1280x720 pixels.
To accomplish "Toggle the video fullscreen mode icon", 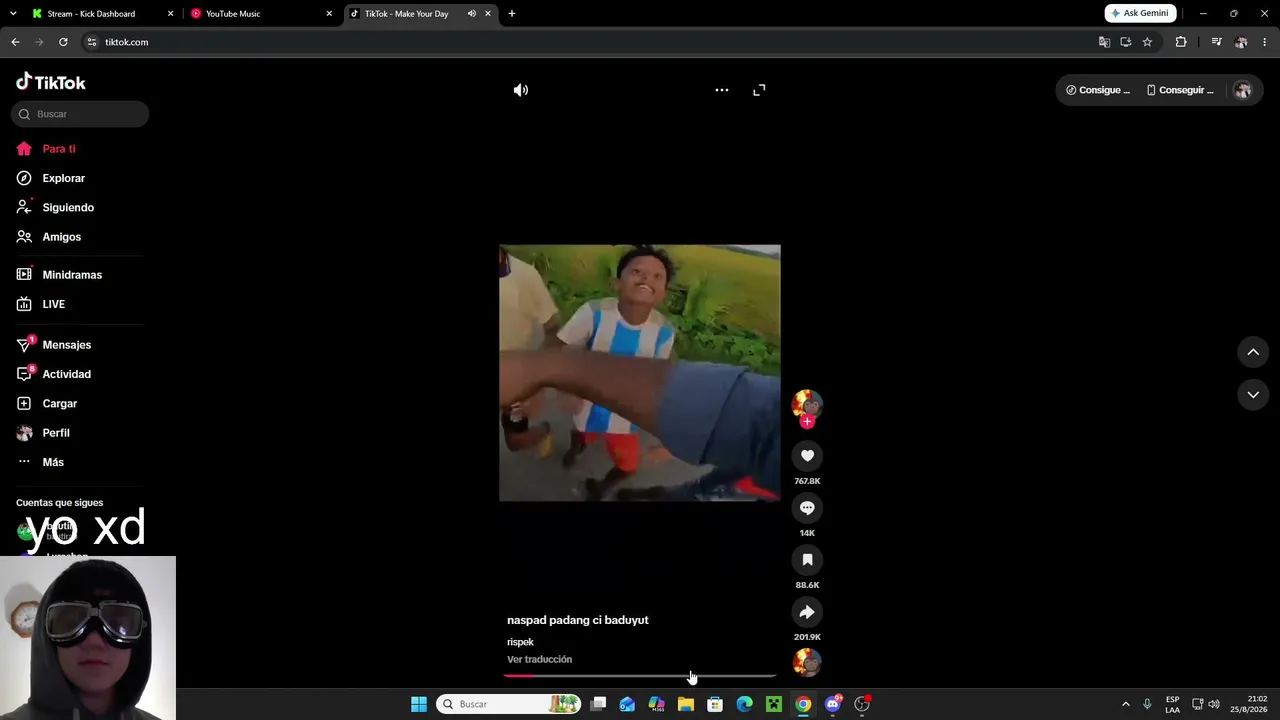I will coord(759,90).
